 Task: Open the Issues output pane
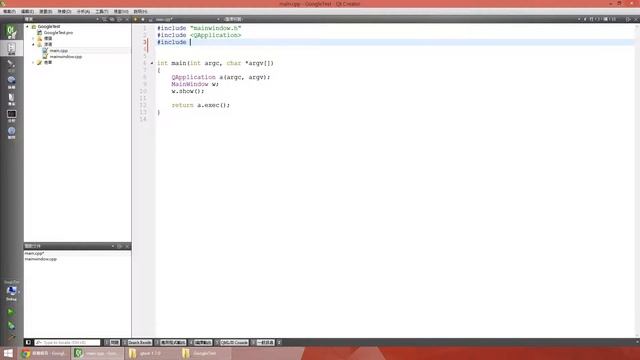click(x=112, y=342)
